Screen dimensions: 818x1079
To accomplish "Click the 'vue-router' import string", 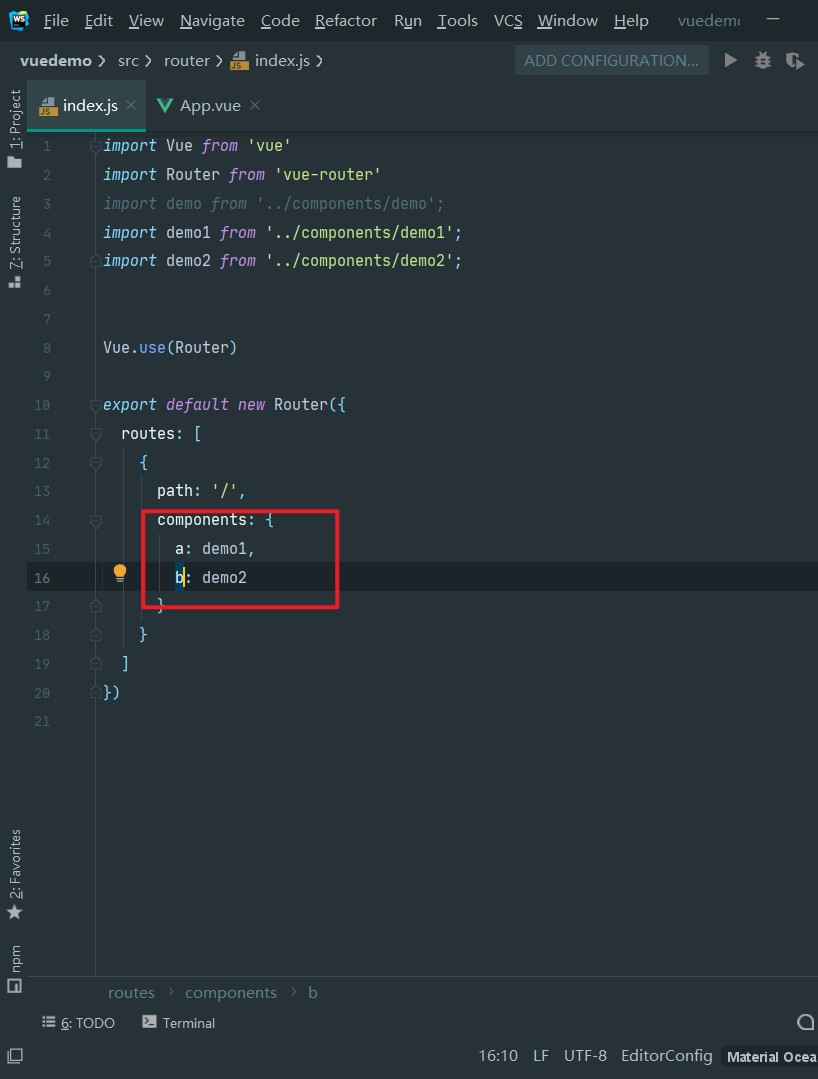I will coord(327,175).
